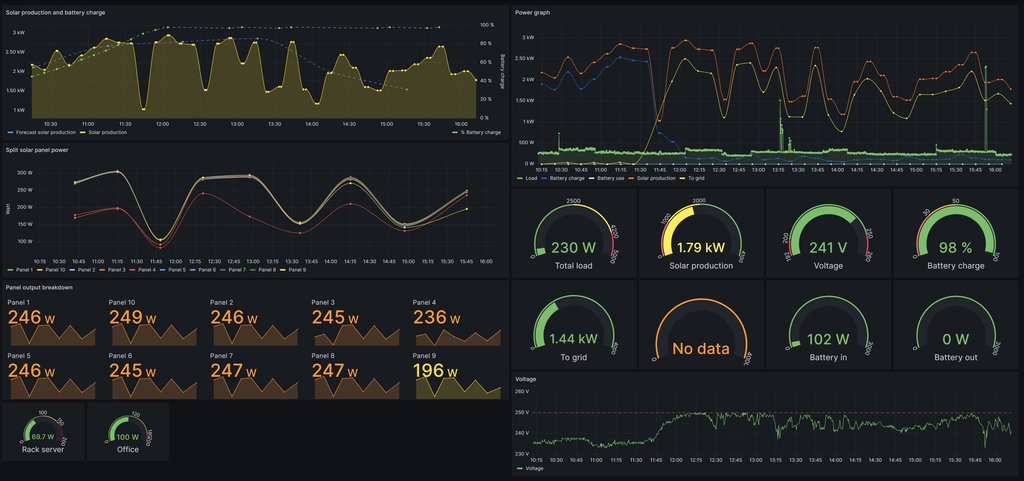
Task: Click the No data gauge panel
Action: (x=701, y=326)
